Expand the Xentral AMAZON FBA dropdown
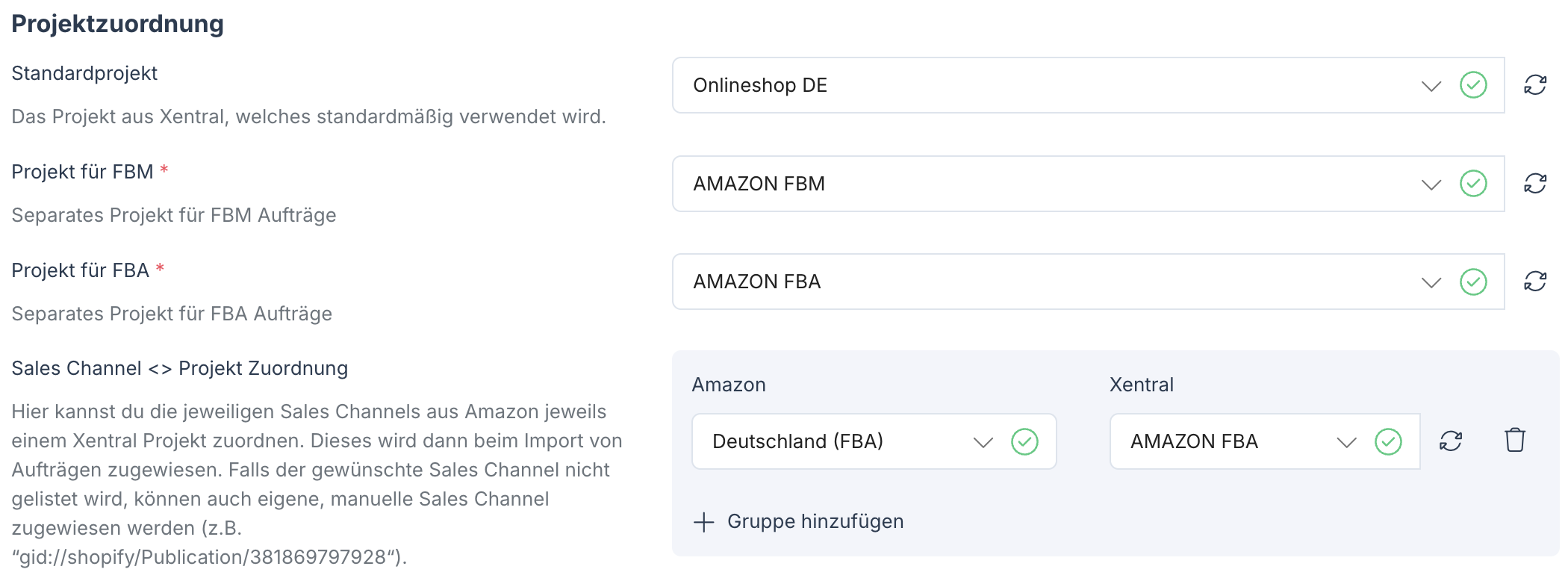The height and width of the screenshot is (587, 1568). (1346, 442)
